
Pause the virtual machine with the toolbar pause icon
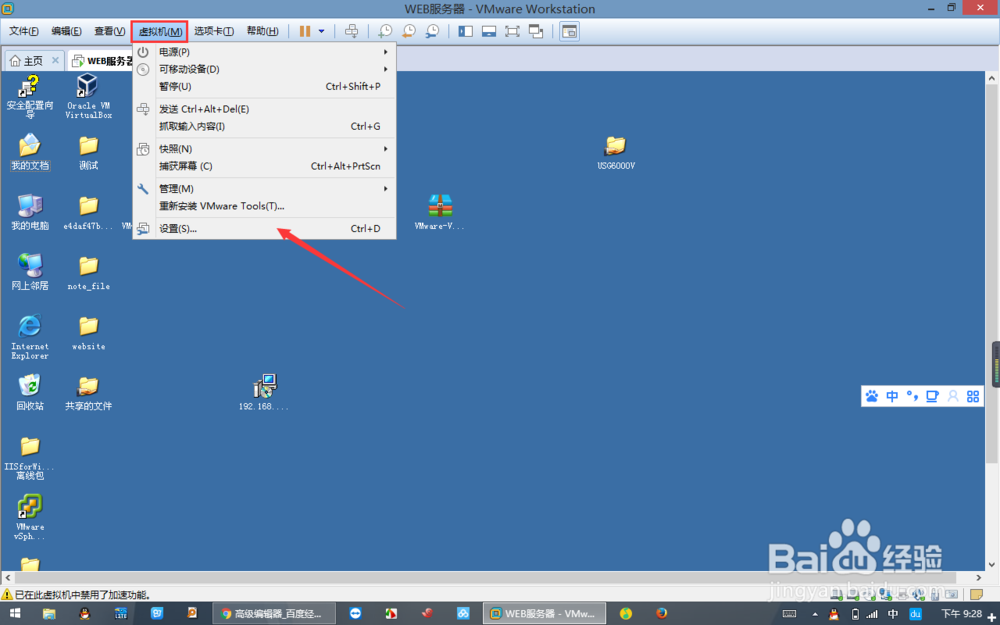tap(305, 31)
